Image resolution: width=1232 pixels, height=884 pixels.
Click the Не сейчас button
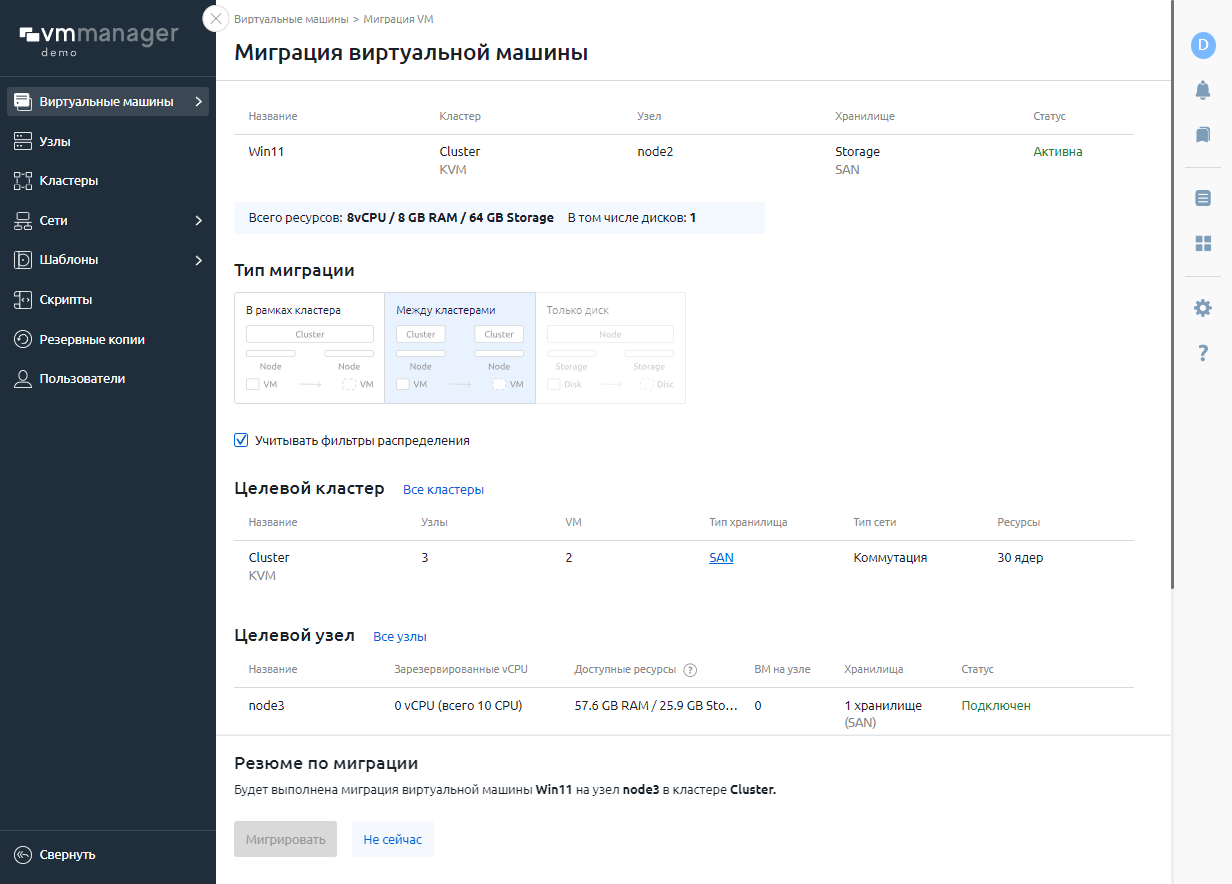point(393,839)
